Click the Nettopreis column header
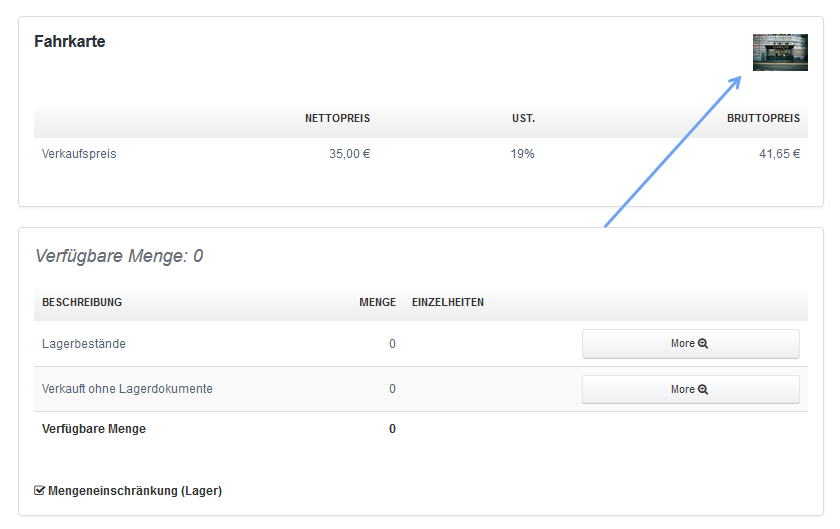The image size is (840, 529). tap(337, 119)
